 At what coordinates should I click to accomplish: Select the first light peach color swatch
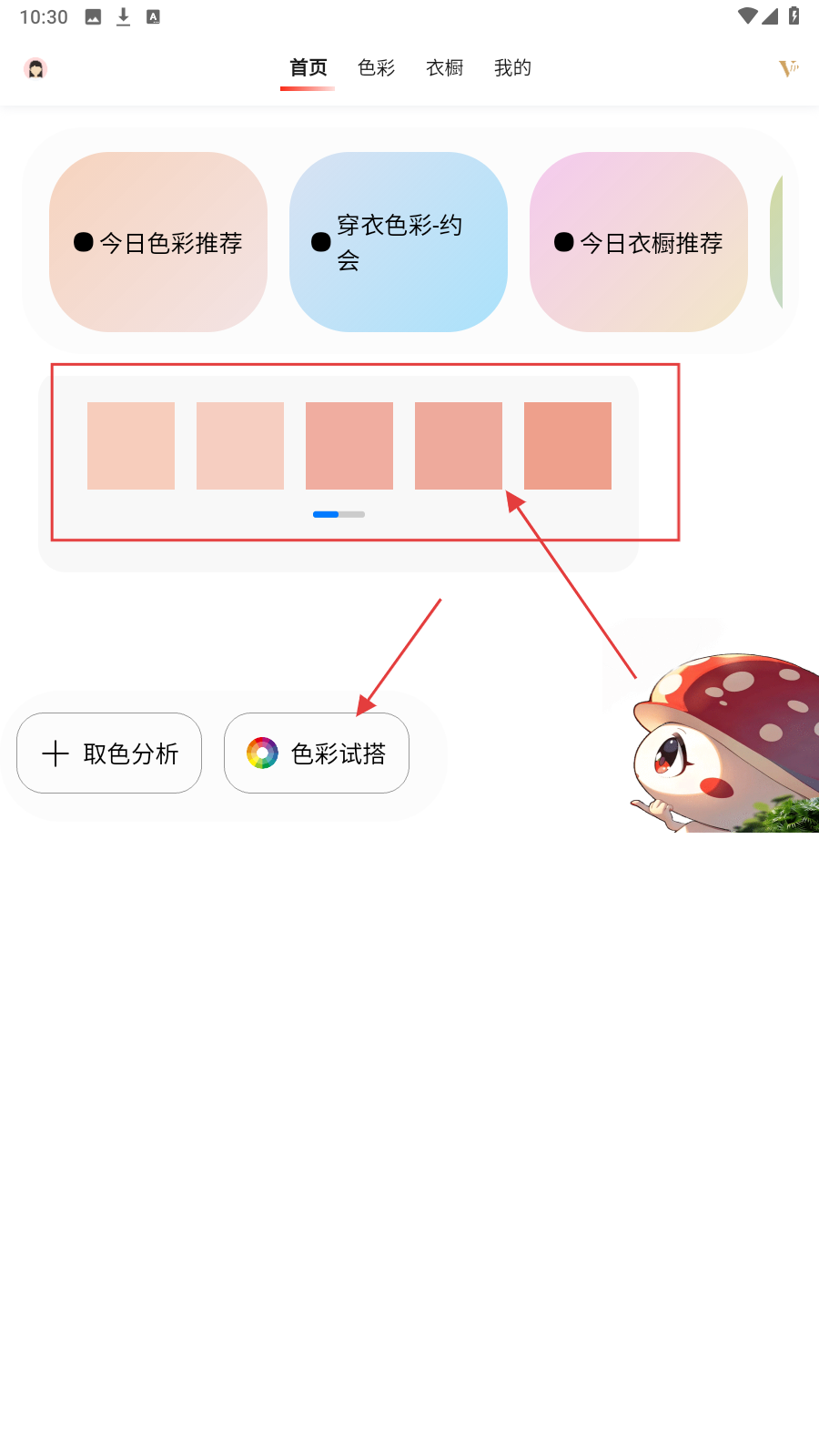click(131, 446)
